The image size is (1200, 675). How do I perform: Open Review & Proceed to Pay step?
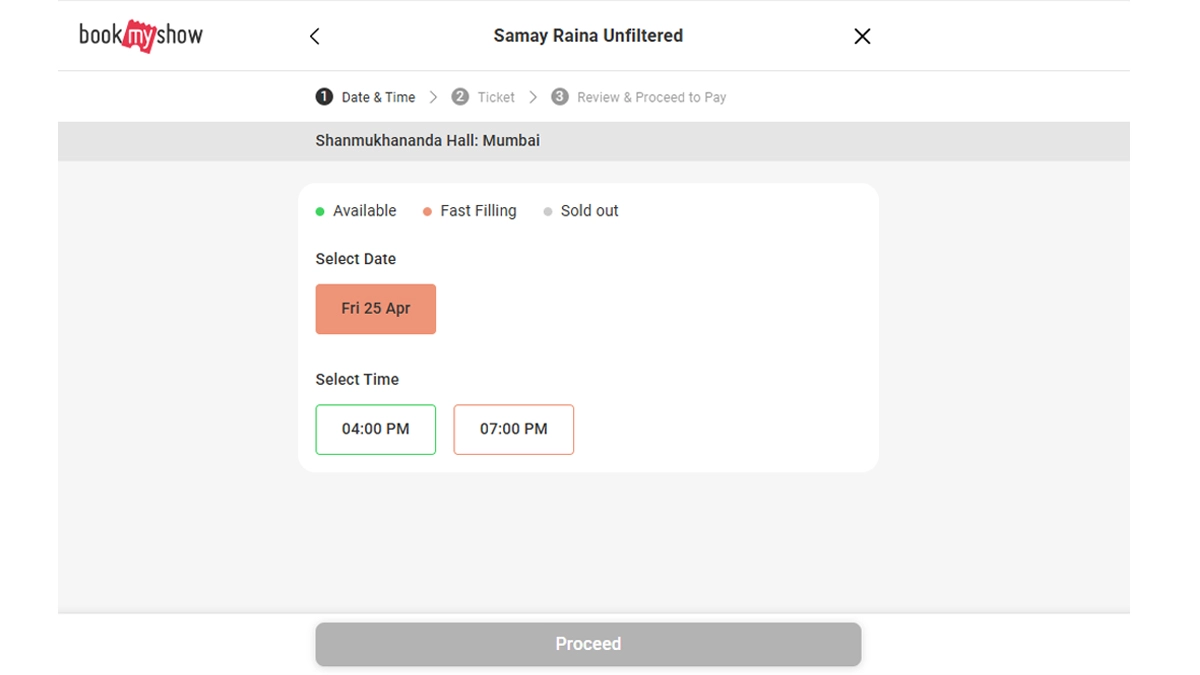(x=651, y=97)
